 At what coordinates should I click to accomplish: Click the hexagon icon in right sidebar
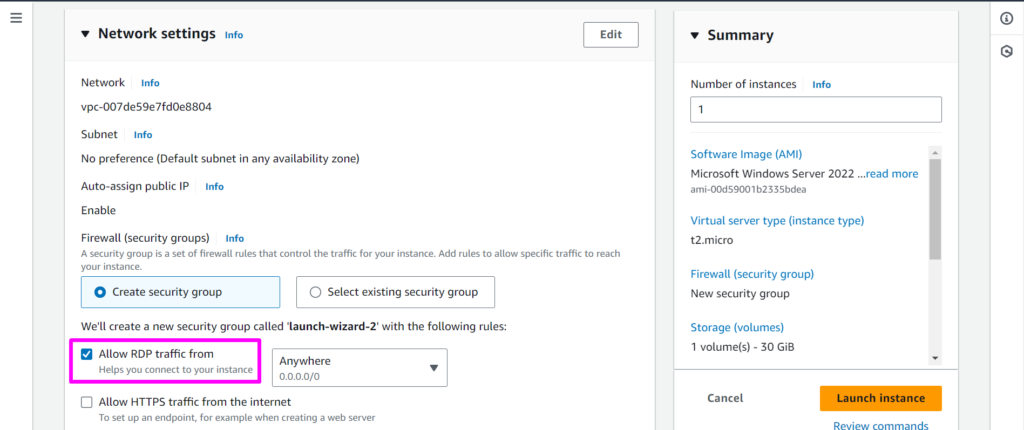pos(1006,51)
